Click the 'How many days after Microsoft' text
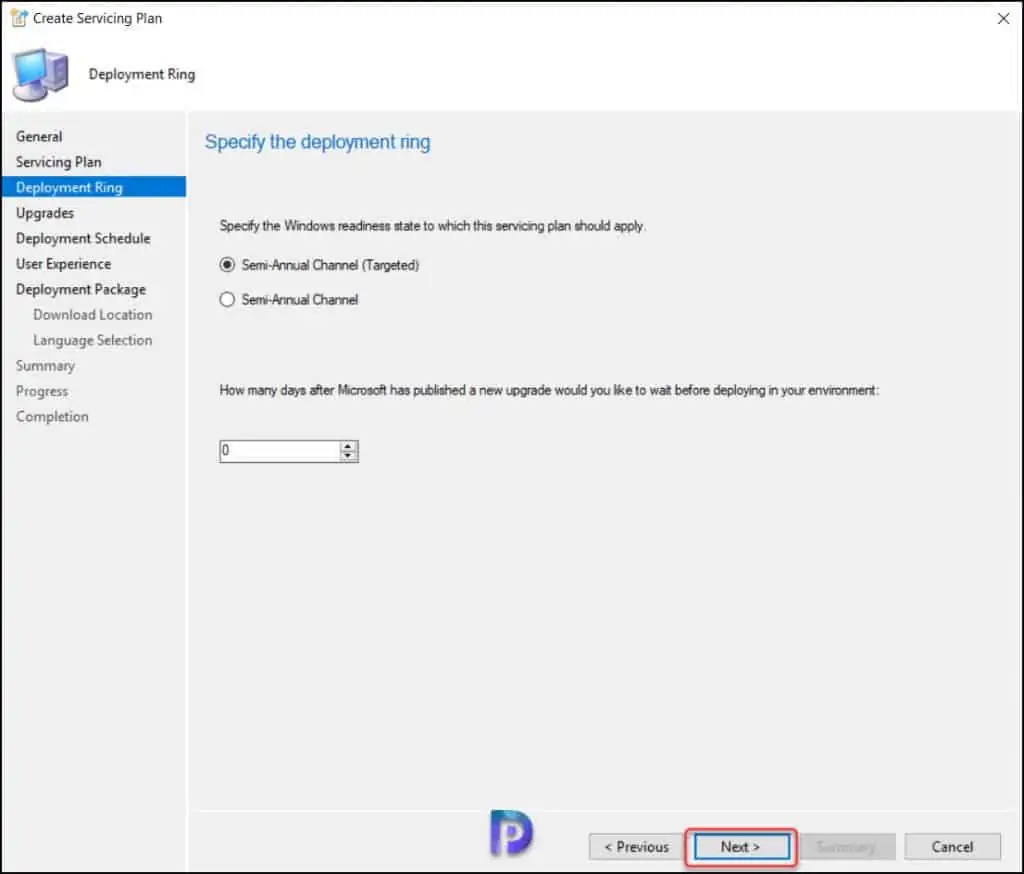This screenshot has width=1024, height=874. (549, 391)
